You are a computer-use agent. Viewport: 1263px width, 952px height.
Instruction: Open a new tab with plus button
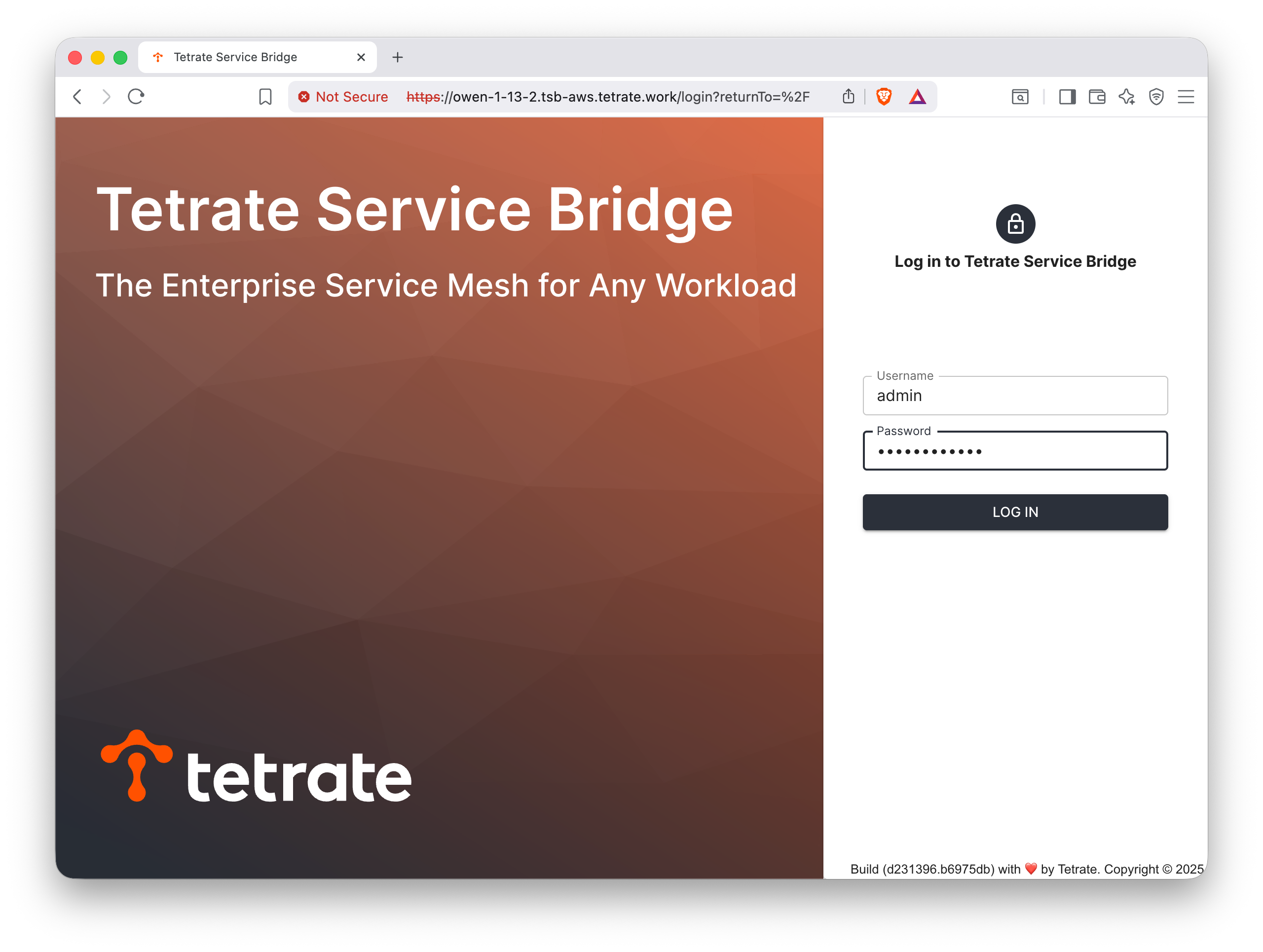(x=398, y=57)
